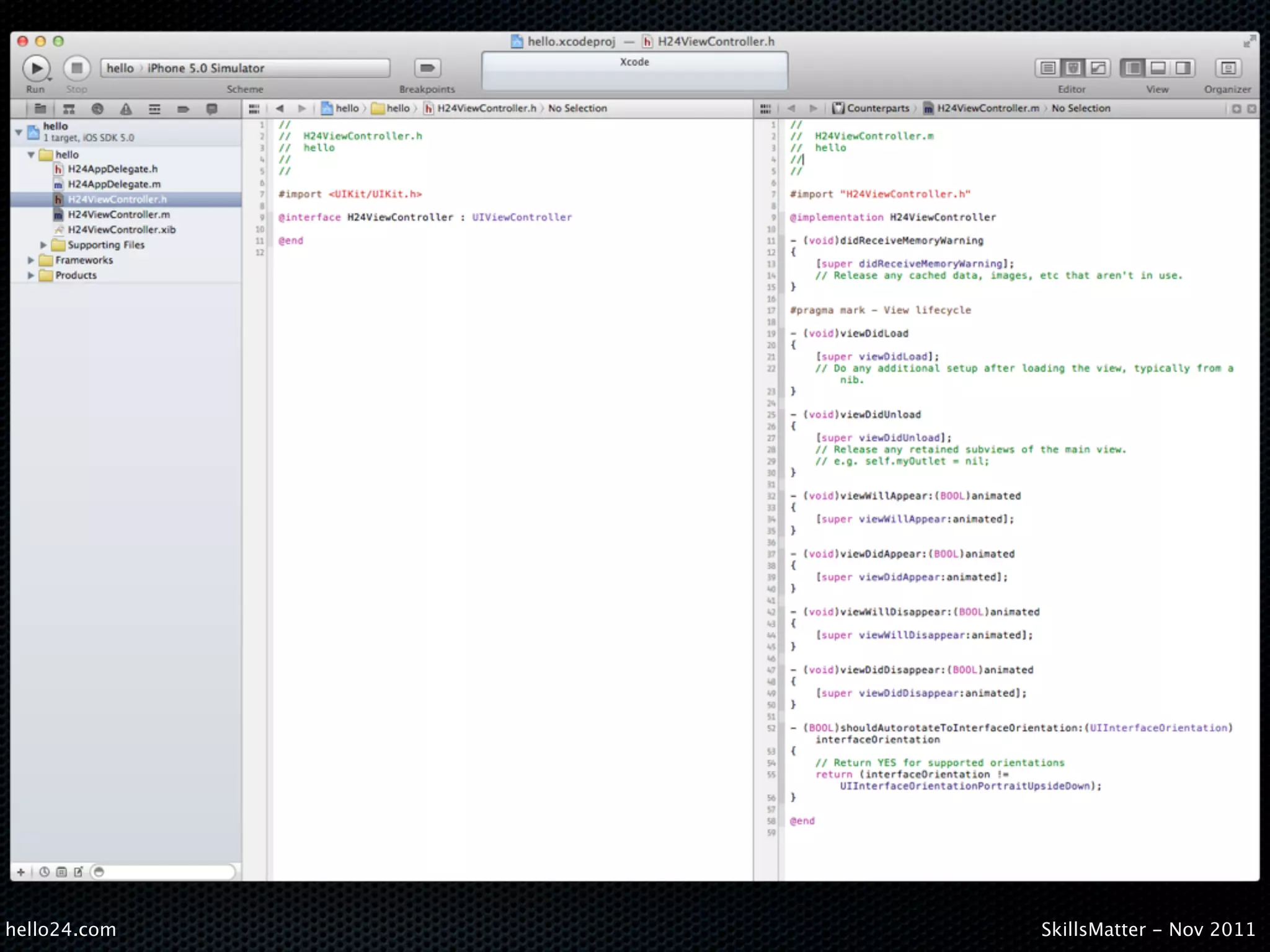
Task: Open the Organizer window
Action: click(1227, 68)
